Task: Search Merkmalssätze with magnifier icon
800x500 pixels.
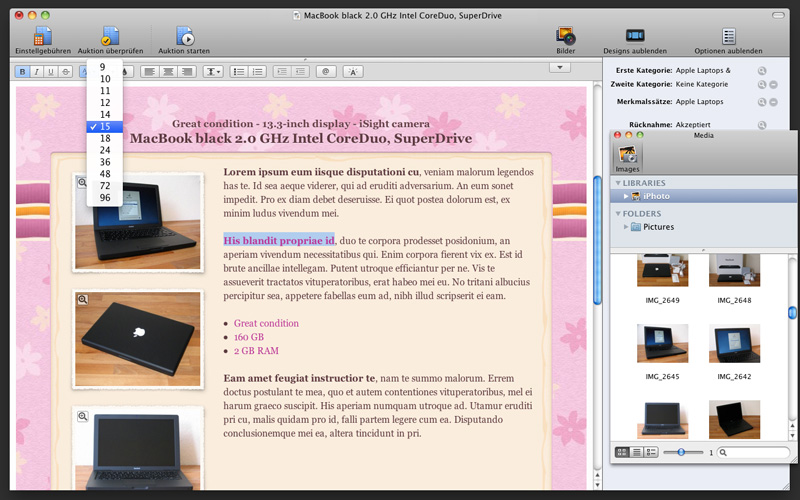Action: pos(762,102)
